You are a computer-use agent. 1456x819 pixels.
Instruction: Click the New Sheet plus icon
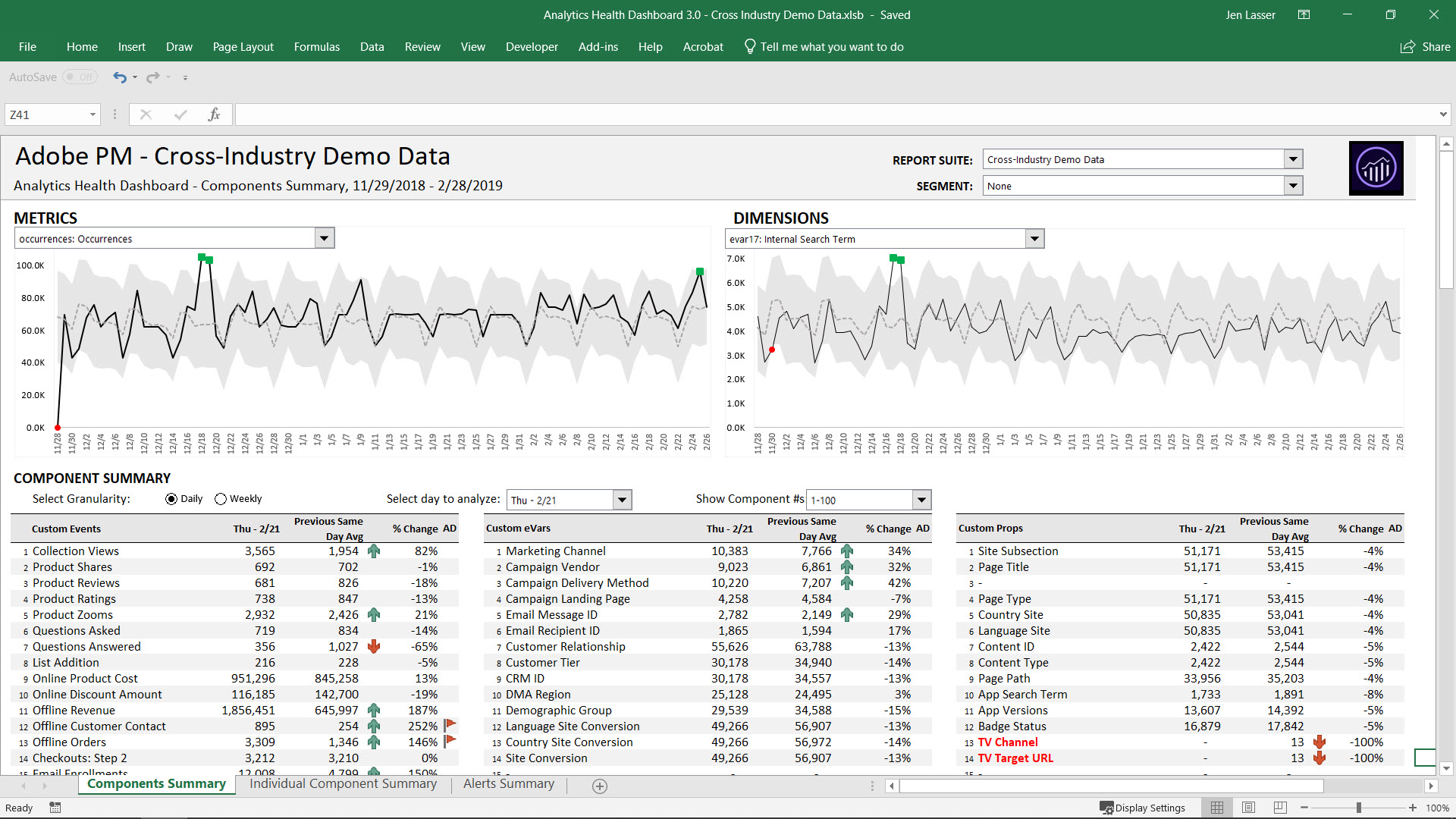point(600,786)
